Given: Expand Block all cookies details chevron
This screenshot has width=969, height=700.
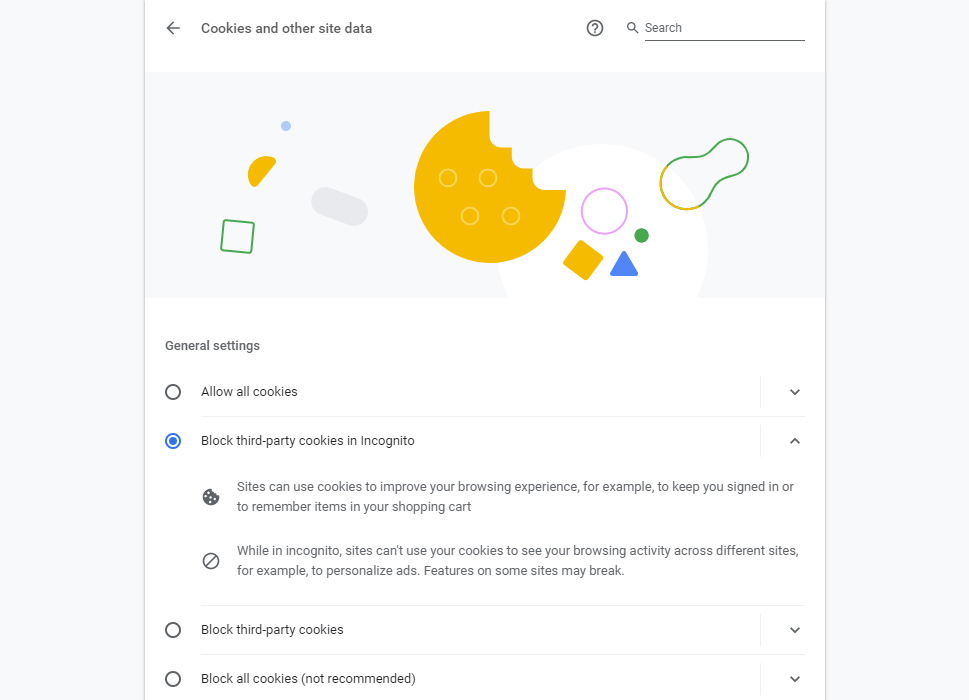Looking at the screenshot, I should click(x=795, y=679).
